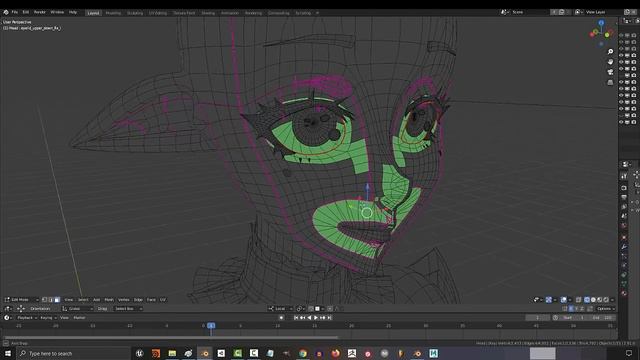Image resolution: width=640 pixels, height=360 pixels.
Task: Click the End frame field
Action: point(603,318)
